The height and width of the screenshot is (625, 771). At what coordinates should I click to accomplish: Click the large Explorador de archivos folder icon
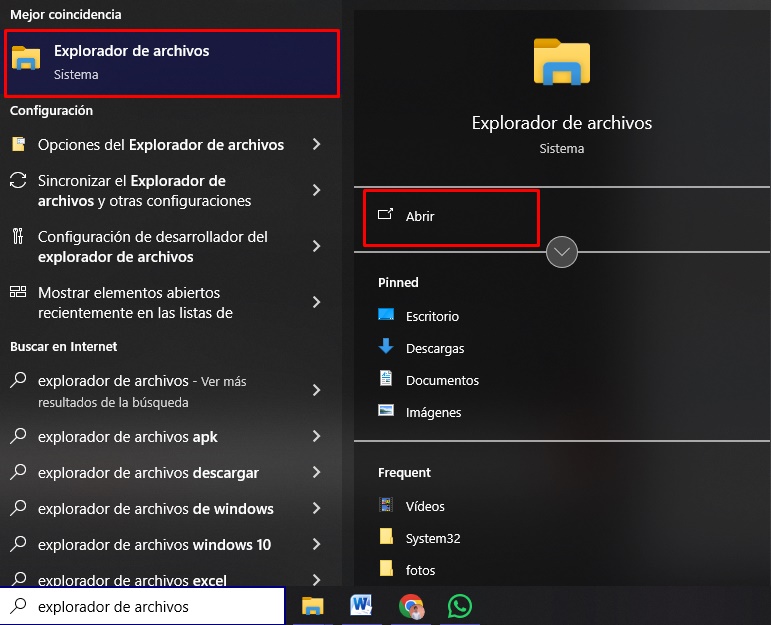click(562, 61)
